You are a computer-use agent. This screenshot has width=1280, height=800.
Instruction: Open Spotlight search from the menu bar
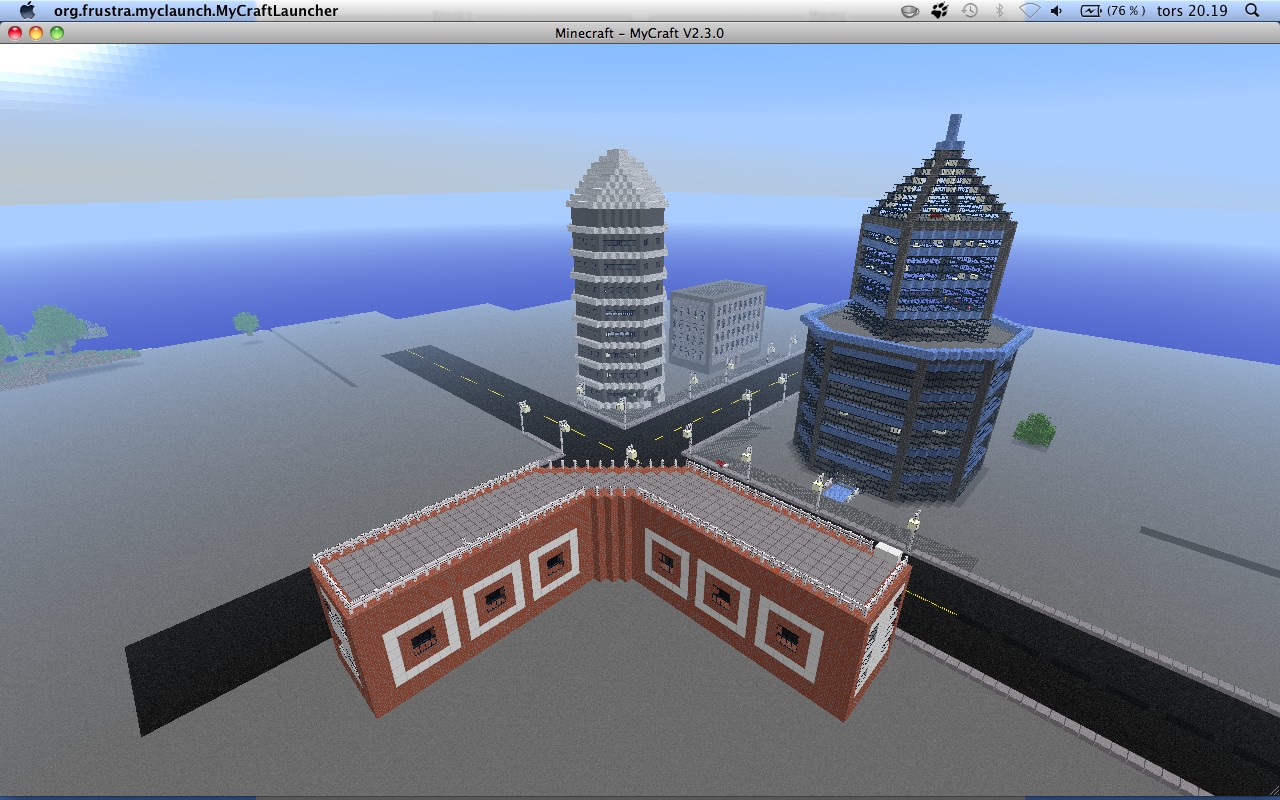pos(1252,10)
